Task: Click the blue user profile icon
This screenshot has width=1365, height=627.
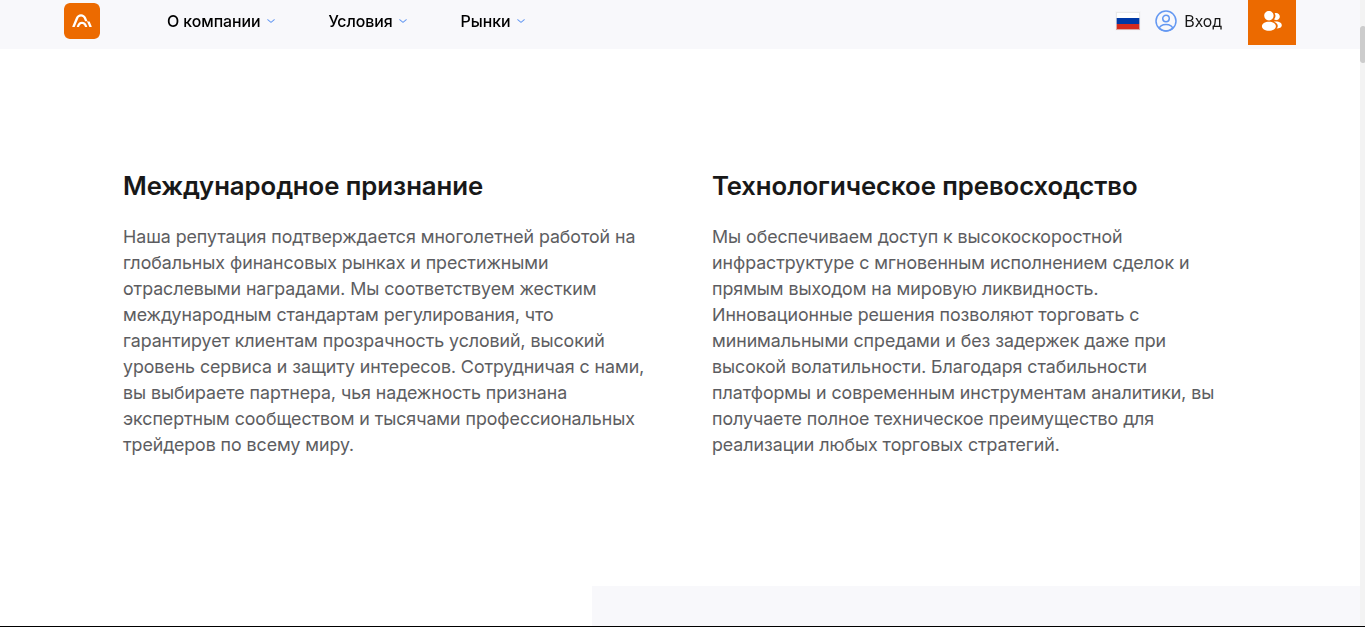Action: [1165, 21]
